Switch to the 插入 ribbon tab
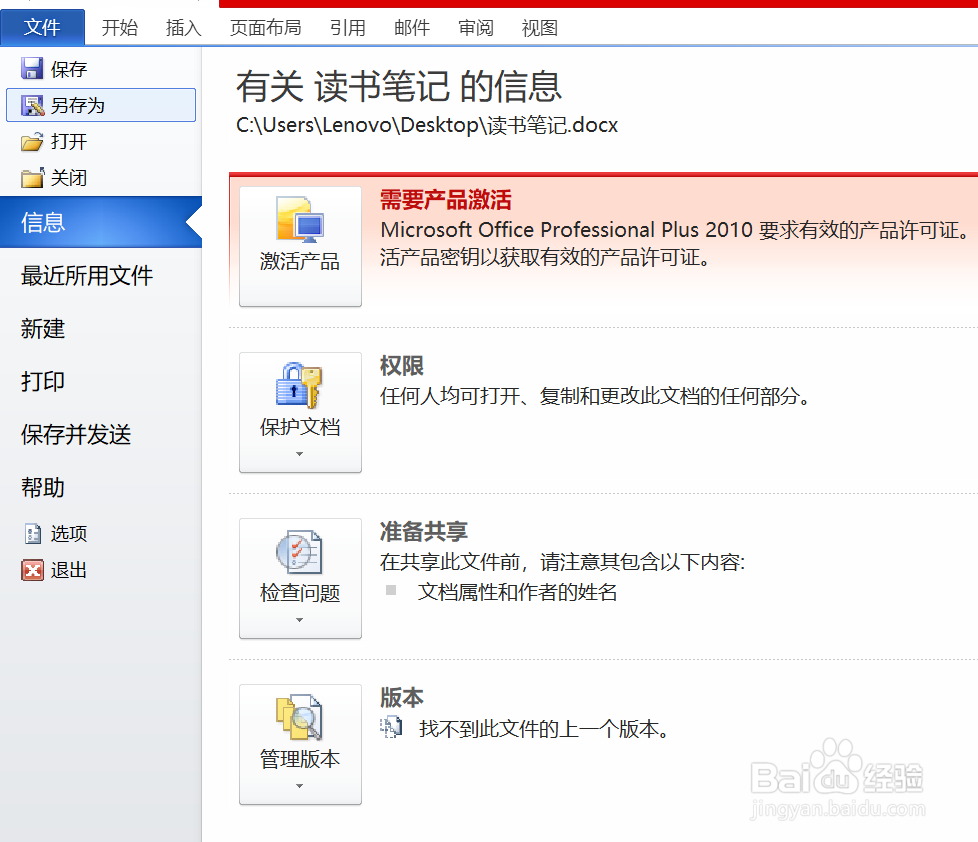 (x=183, y=27)
